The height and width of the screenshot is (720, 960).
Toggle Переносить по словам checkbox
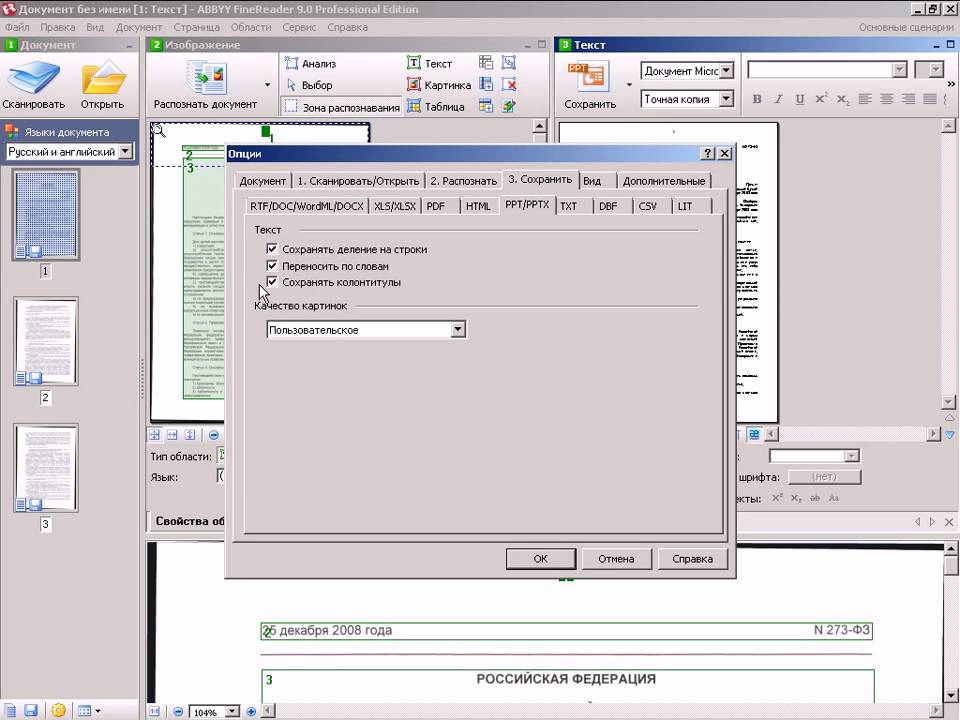pyautogui.click(x=272, y=266)
